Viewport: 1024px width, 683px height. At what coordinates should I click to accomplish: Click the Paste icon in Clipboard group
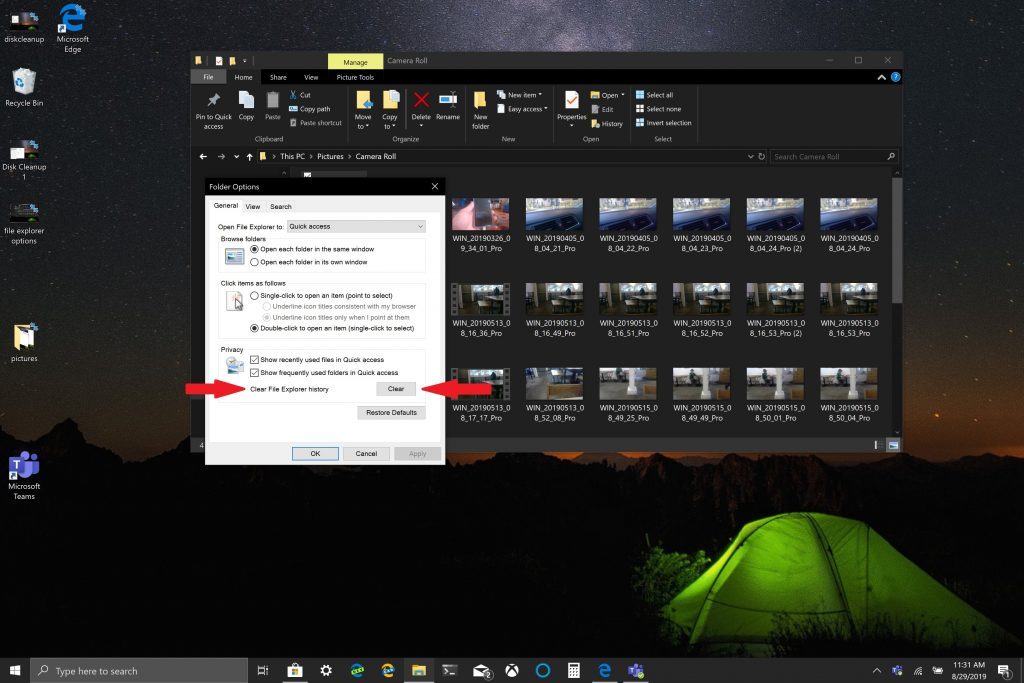[272, 101]
